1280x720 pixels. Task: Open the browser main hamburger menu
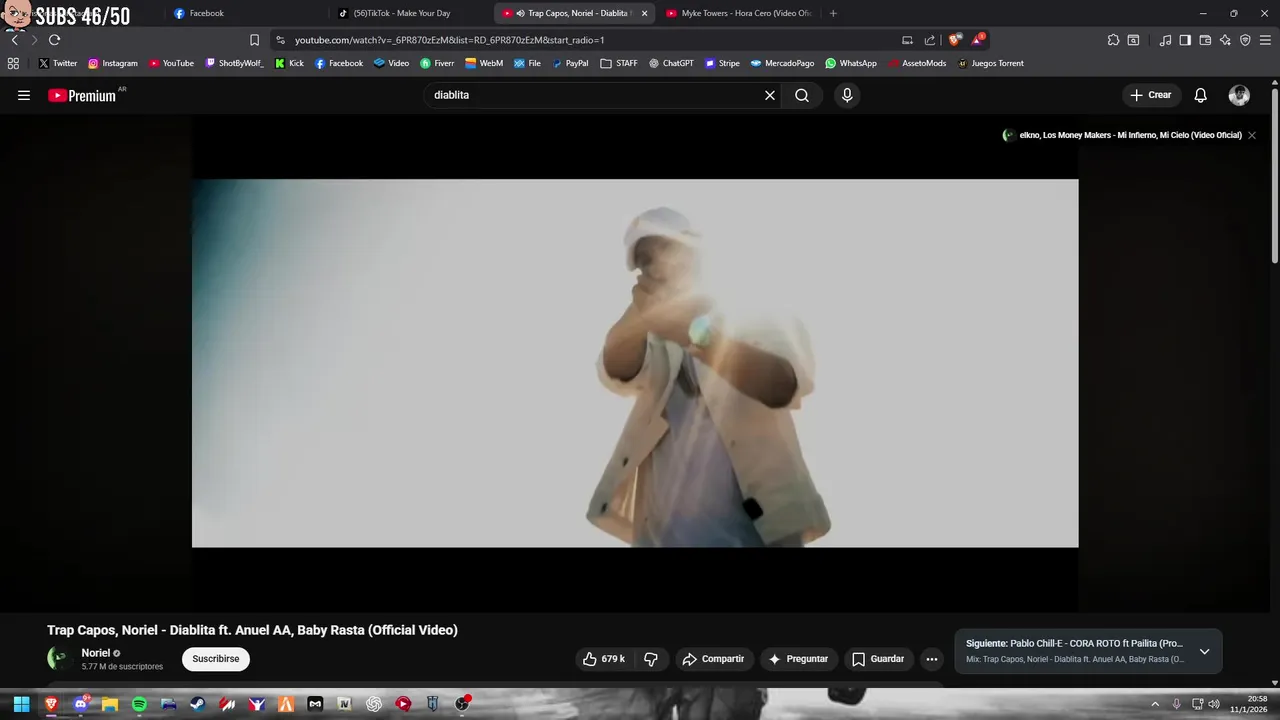coord(1265,40)
